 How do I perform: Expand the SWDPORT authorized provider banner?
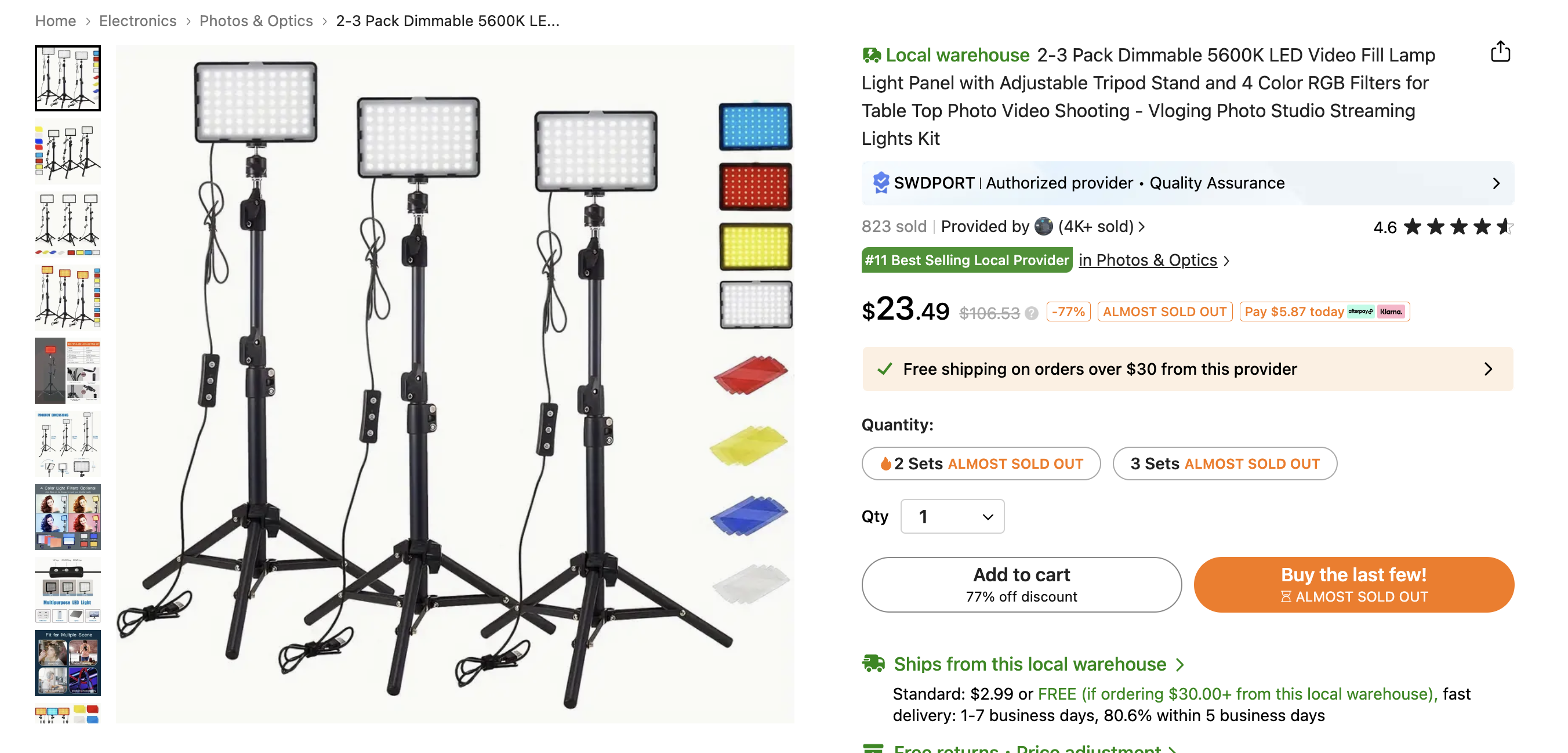(x=1496, y=183)
